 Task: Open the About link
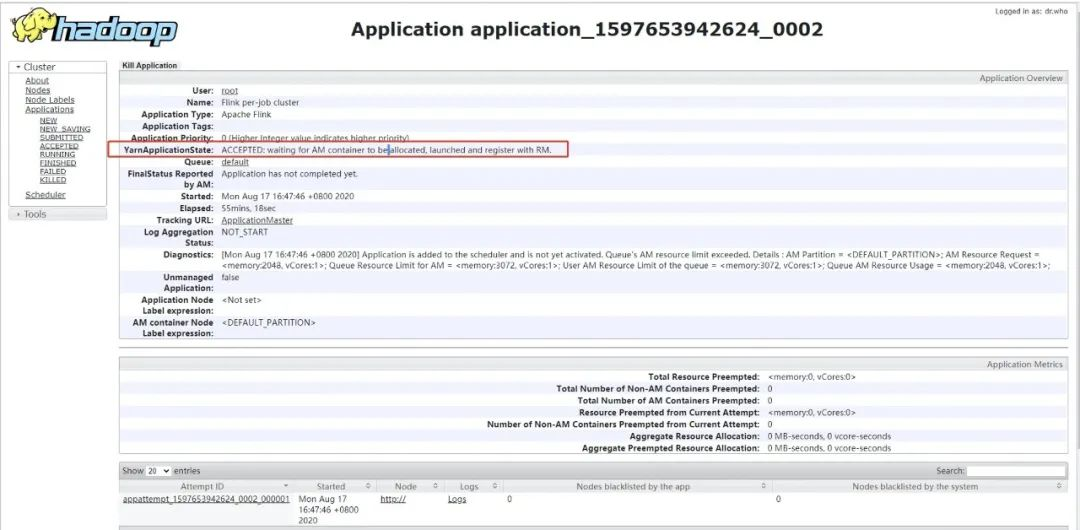[x=37, y=81]
